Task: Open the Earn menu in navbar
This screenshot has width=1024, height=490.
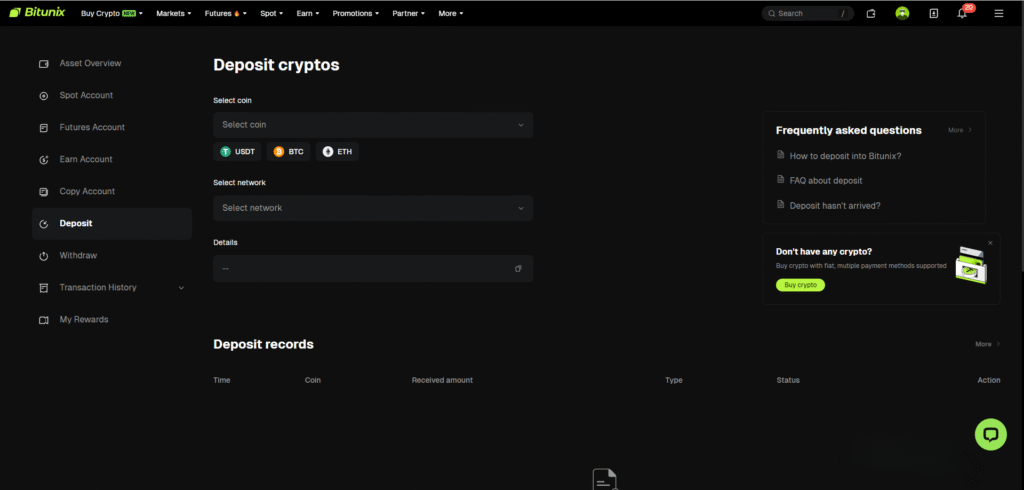Action: [307, 14]
